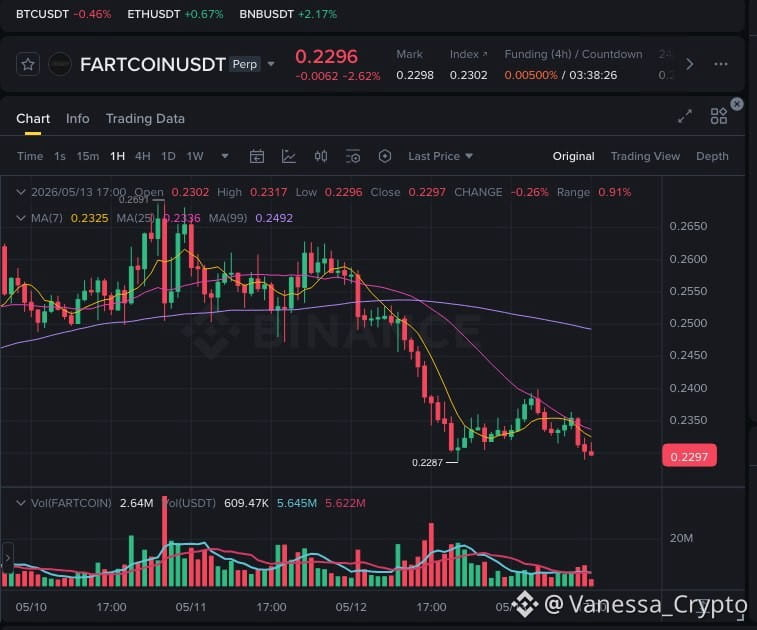Switch chart to Trading View
Screen dimensions: 757x630
(x=645, y=156)
